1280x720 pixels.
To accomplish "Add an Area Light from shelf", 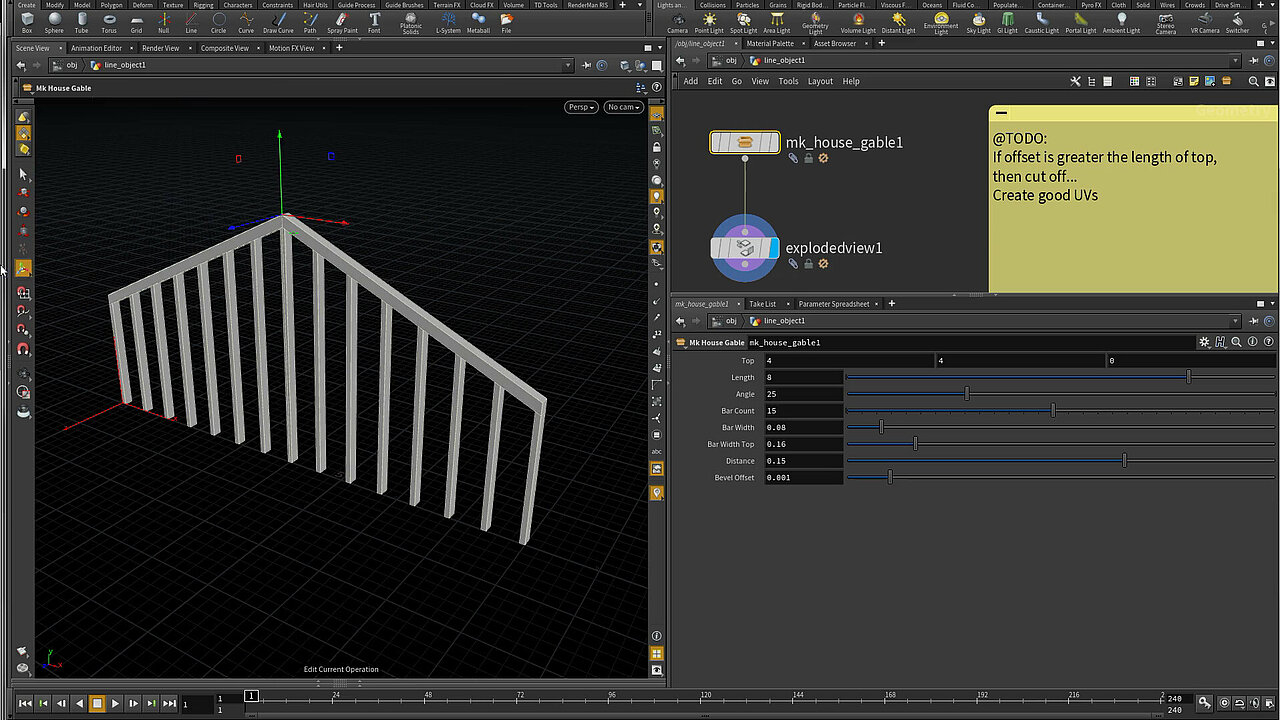I will point(776,22).
